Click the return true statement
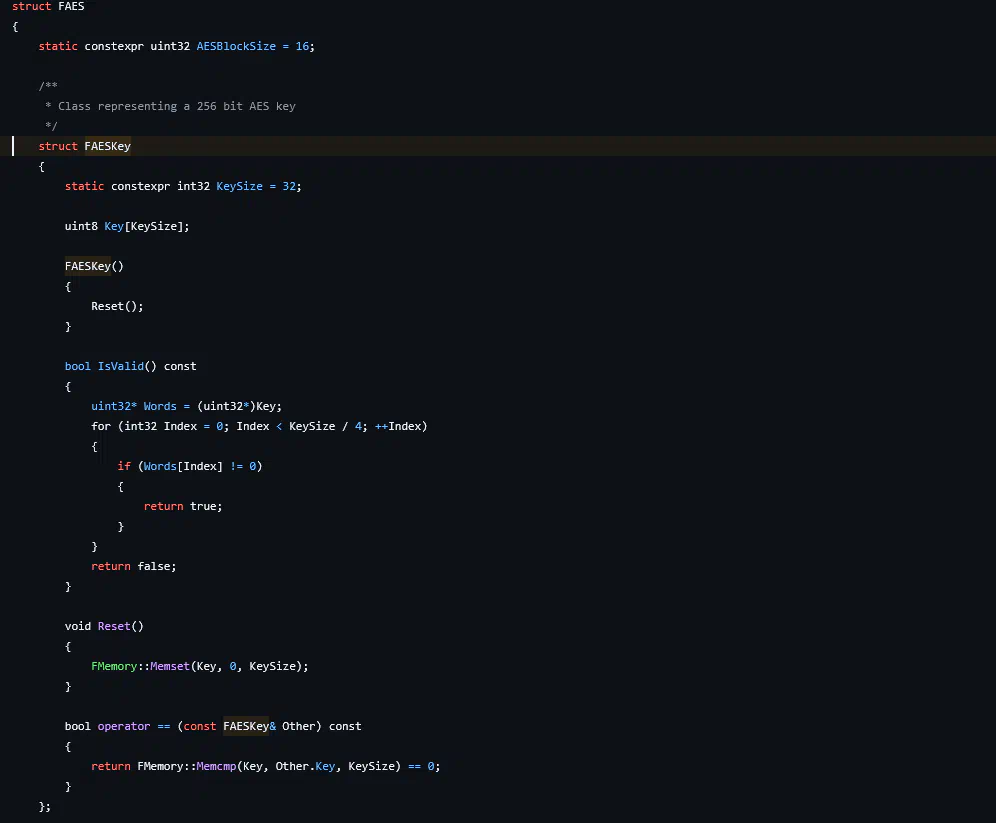 pyautogui.click(x=183, y=506)
